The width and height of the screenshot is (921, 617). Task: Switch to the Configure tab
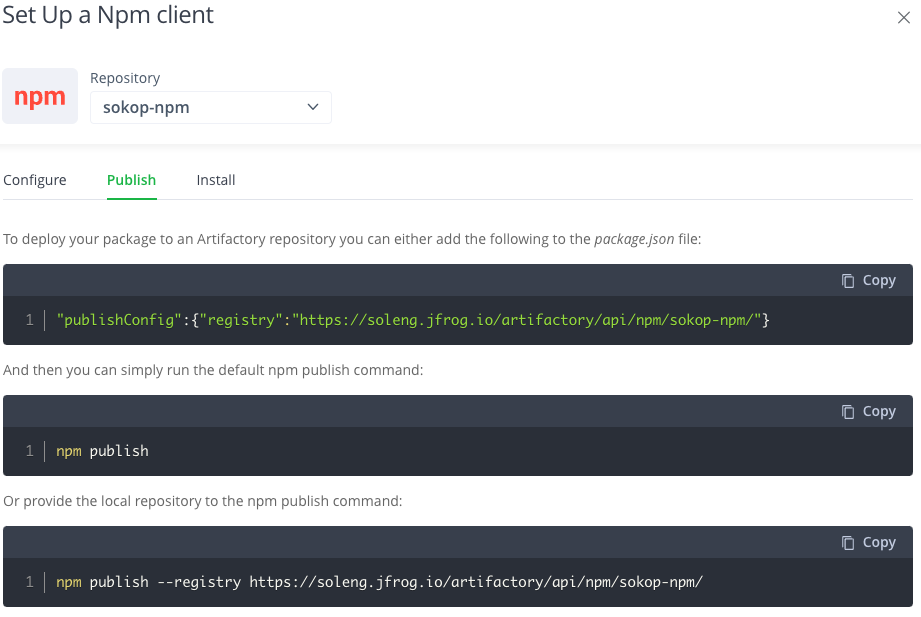point(35,180)
